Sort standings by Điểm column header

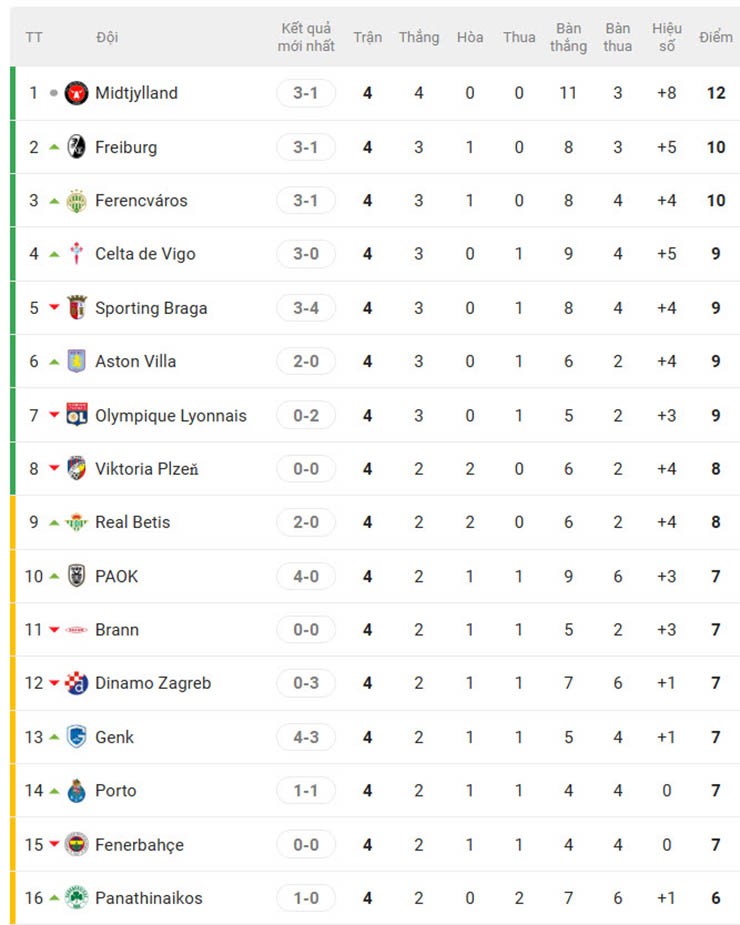click(x=716, y=37)
